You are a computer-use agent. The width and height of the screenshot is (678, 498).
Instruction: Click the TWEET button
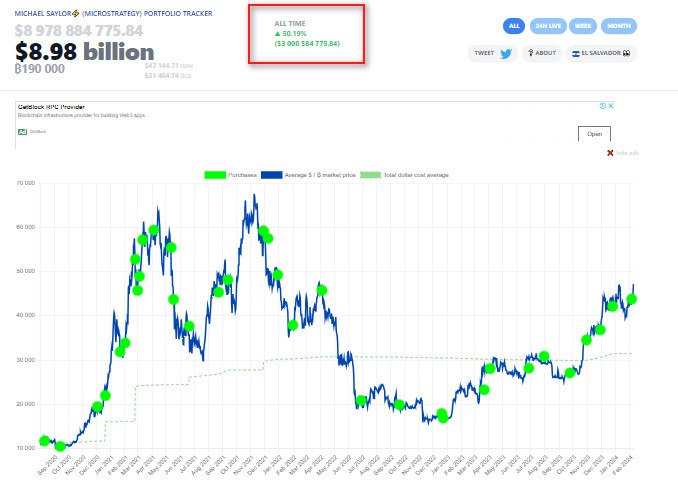click(x=493, y=53)
